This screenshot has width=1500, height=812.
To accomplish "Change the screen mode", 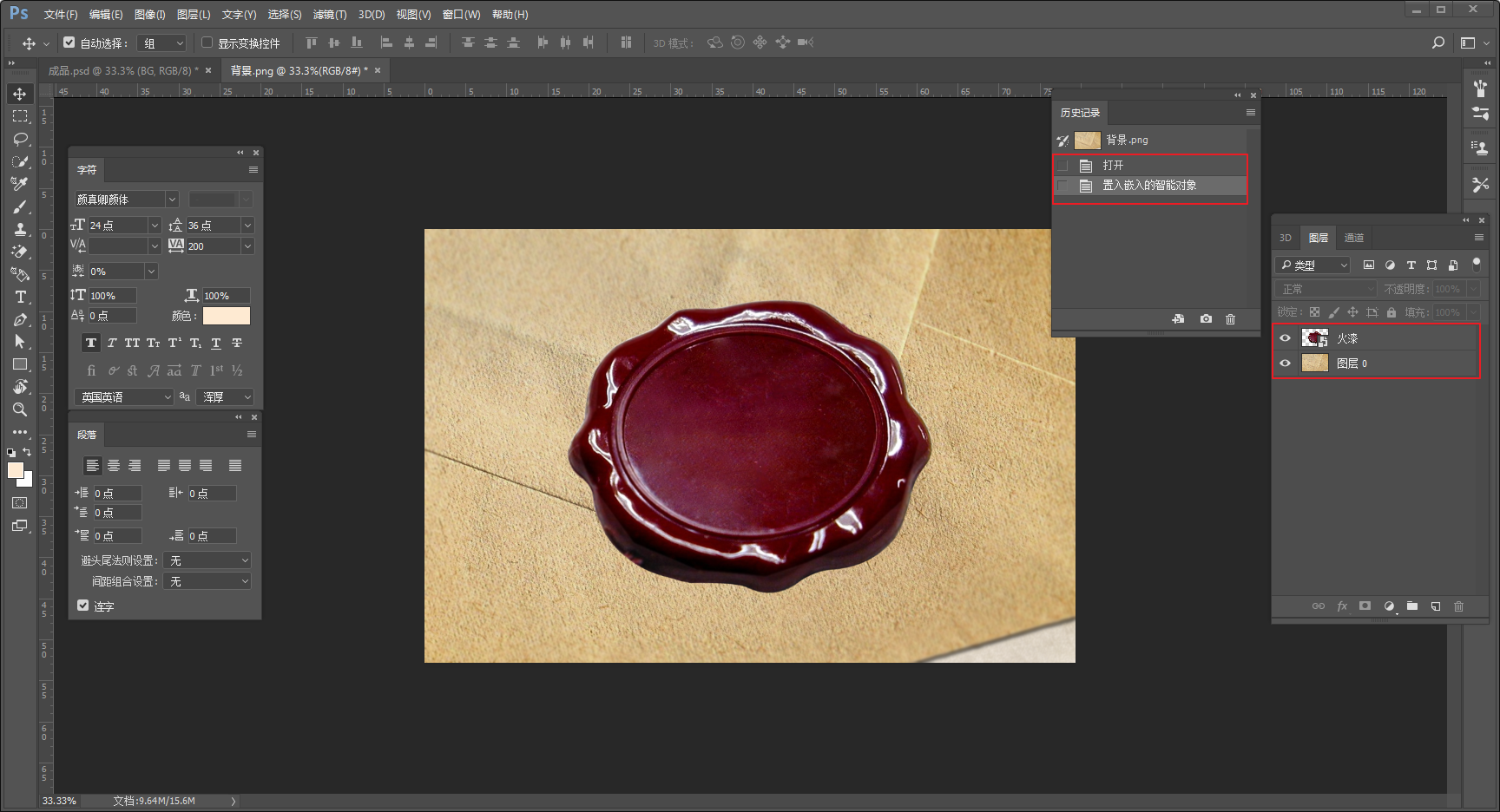I will tap(20, 526).
